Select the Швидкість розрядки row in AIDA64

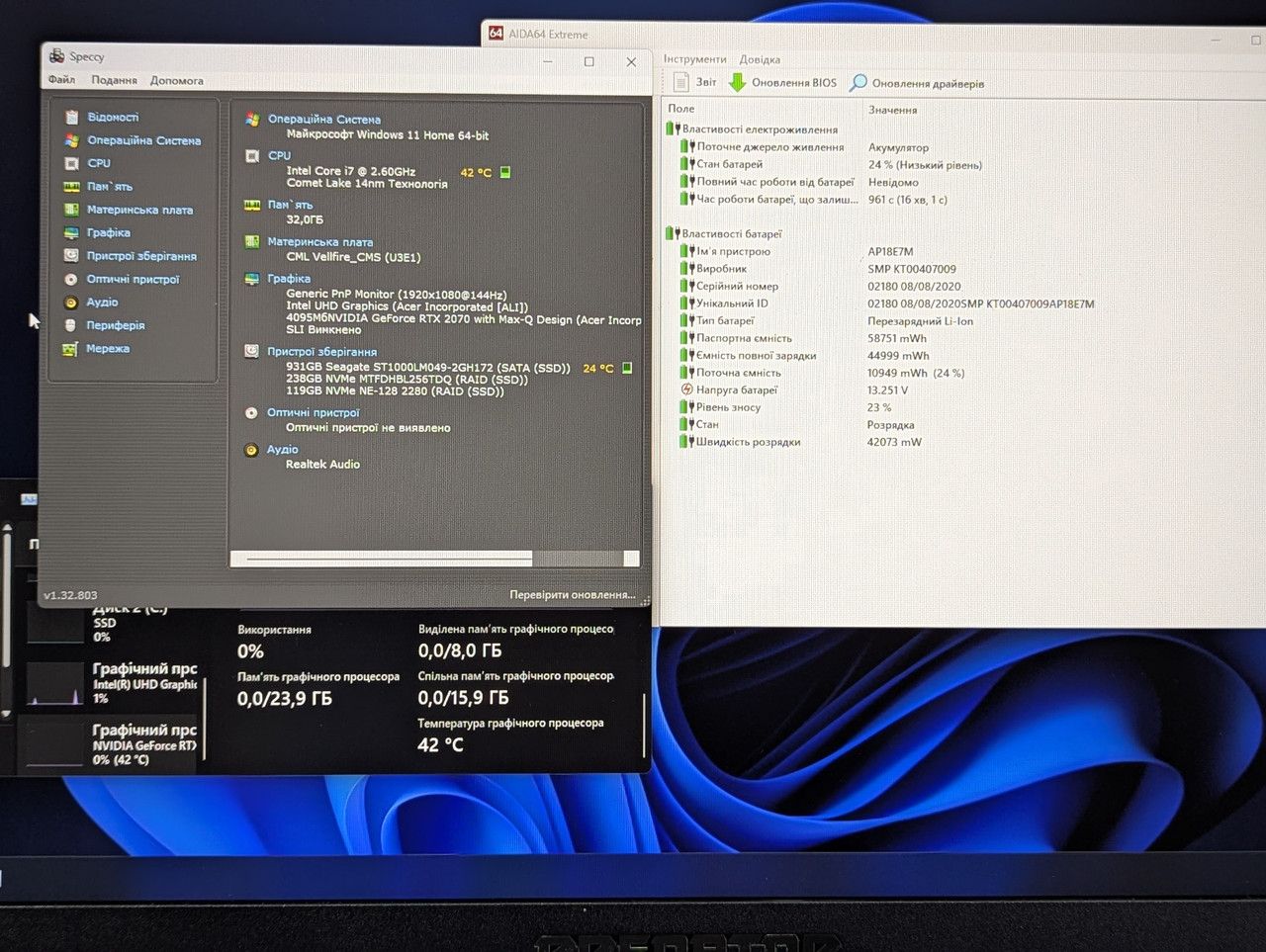click(x=800, y=442)
